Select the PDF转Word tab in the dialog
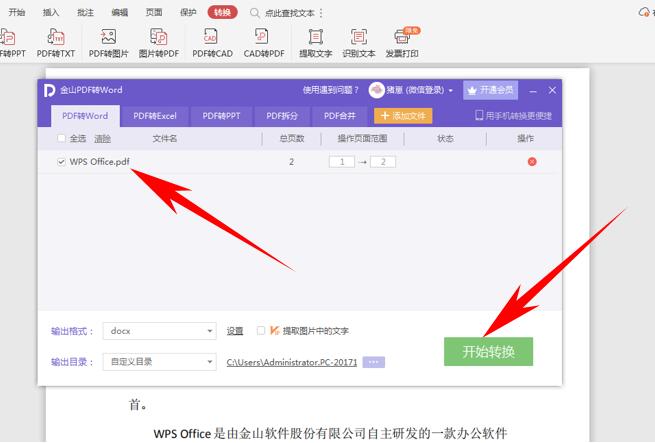The width and height of the screenshot is (655, 443). click(x=85, y=116)
